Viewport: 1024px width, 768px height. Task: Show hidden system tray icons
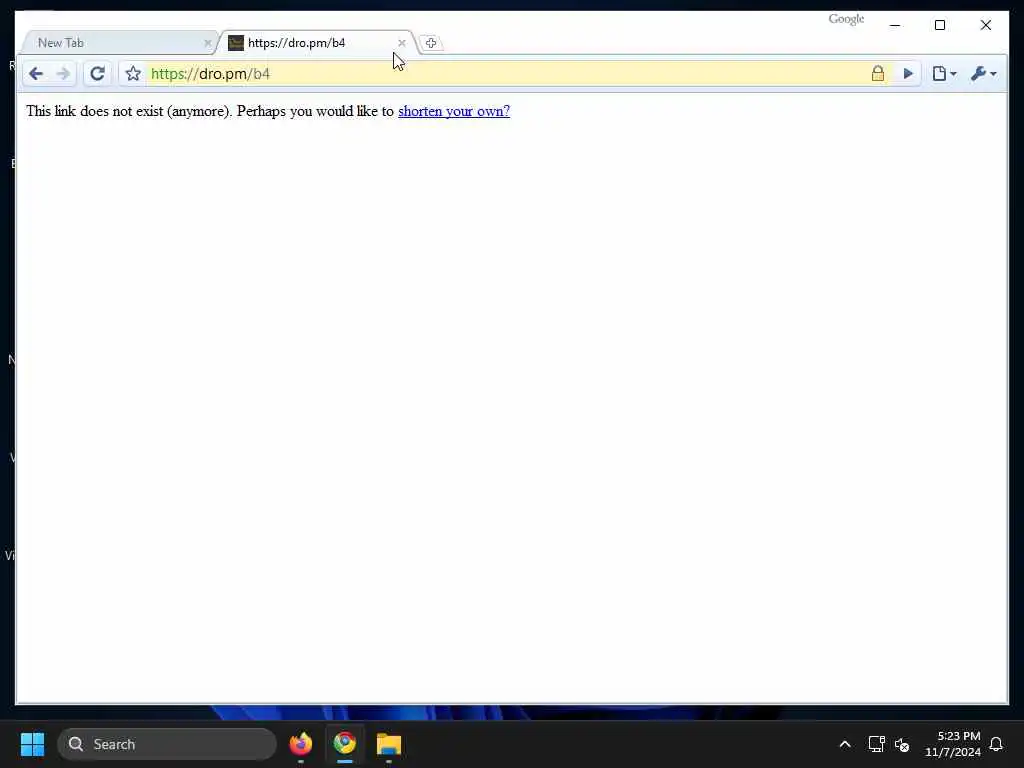pos(844,744)
